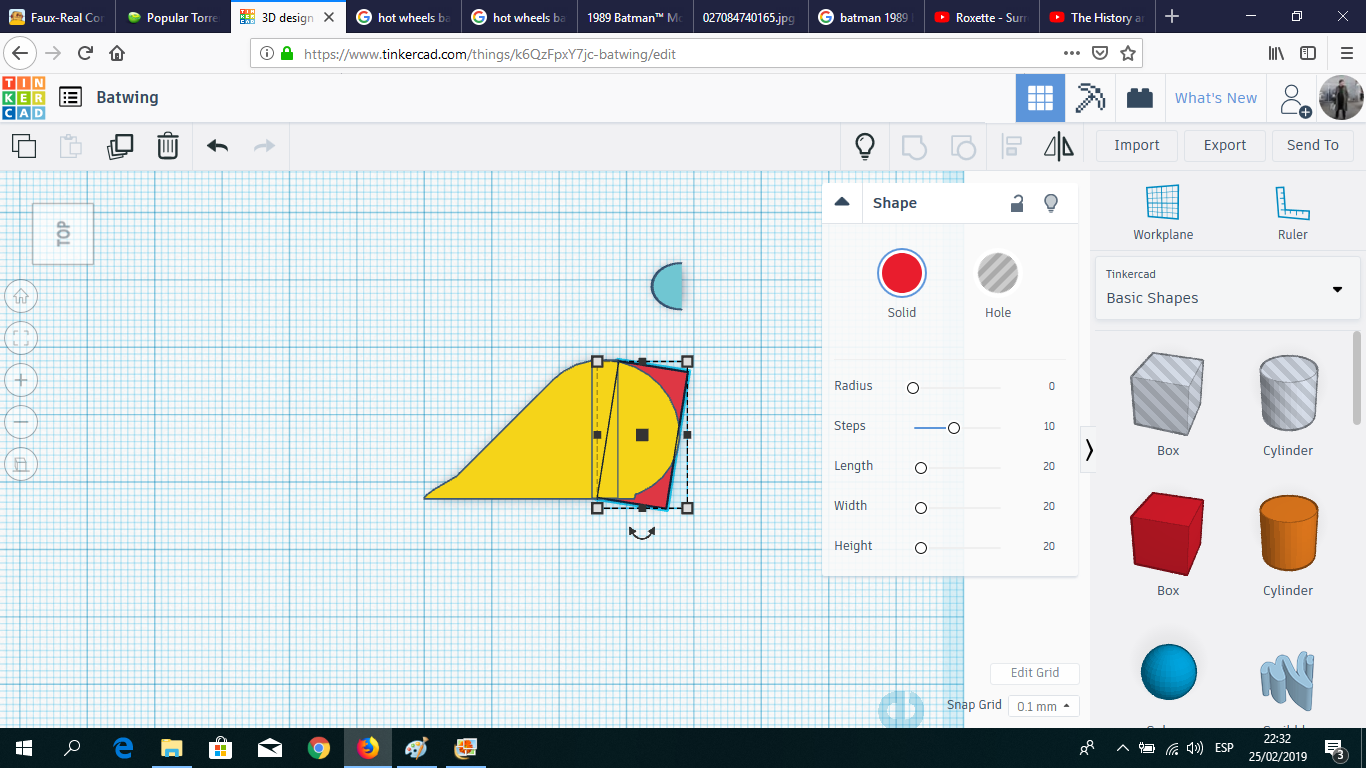Select the Workplane tool
The height and width of the screenshot is (768, 1366).
tap(1163, 213)
